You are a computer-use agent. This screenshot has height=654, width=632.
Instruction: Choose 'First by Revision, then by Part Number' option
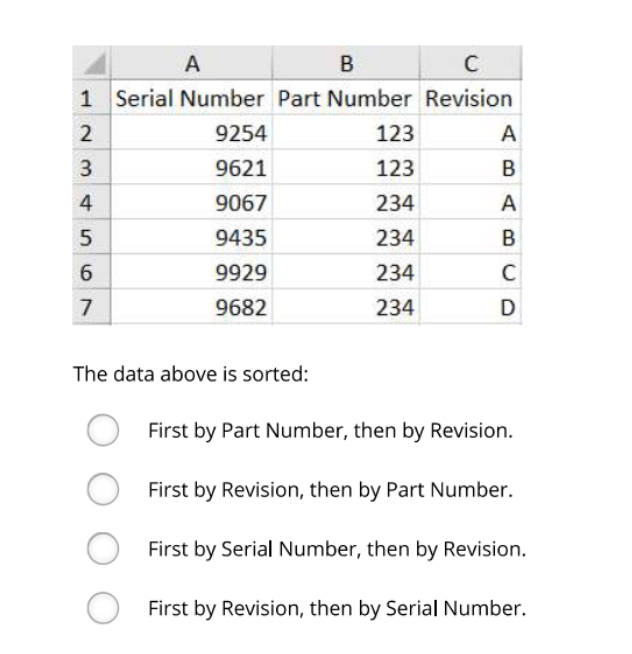(x=104, y=491)
